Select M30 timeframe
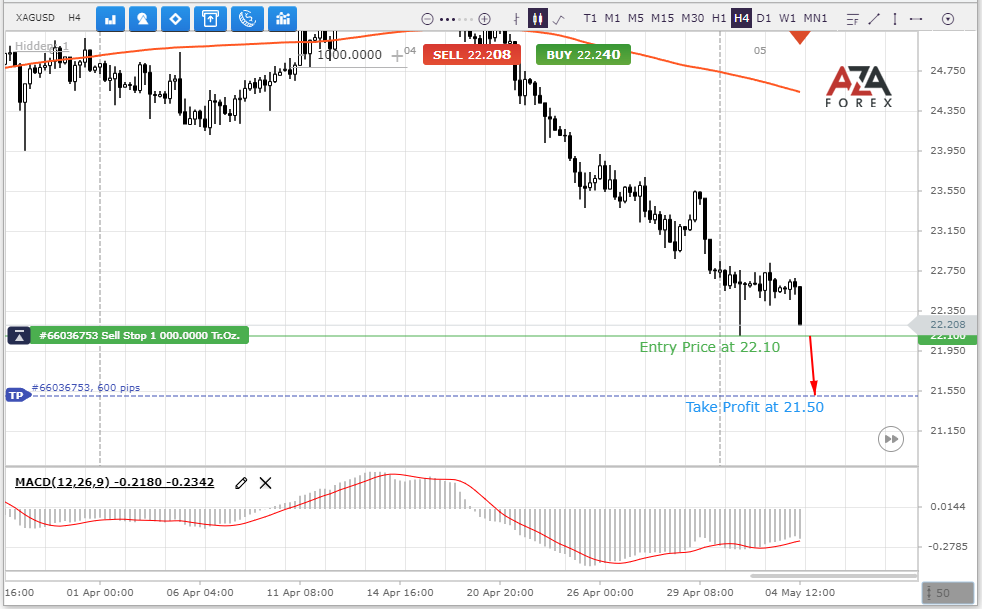 tap(692, 18)
